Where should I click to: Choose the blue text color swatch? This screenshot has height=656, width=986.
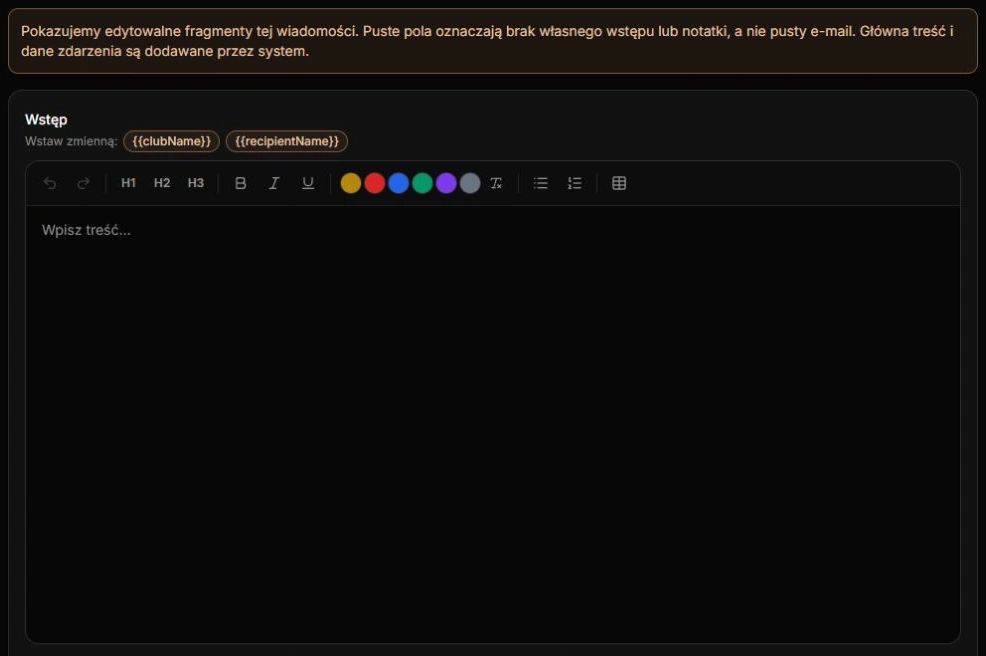(399, 183)
